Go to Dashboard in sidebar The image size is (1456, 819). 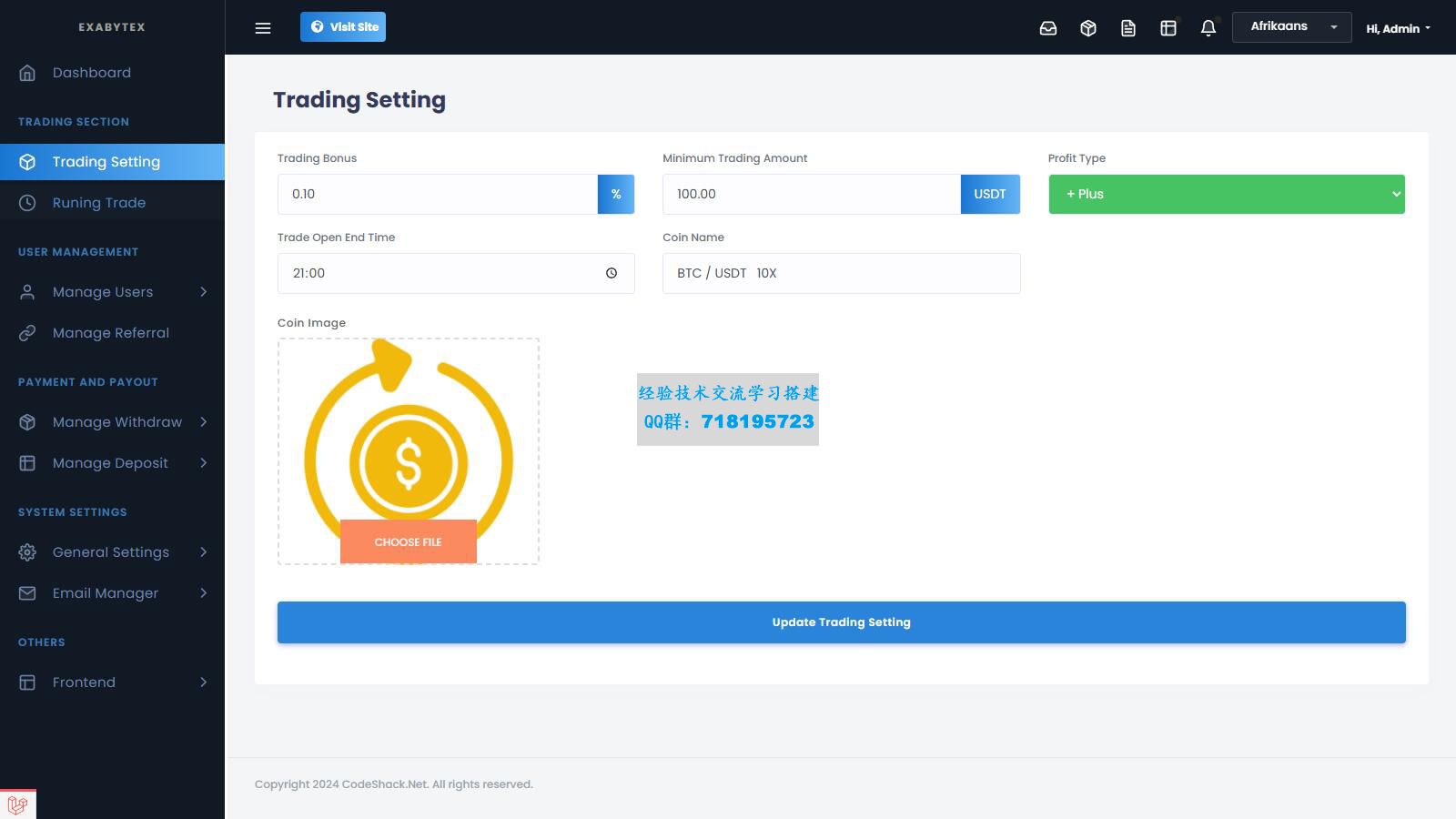pos(112,73)
